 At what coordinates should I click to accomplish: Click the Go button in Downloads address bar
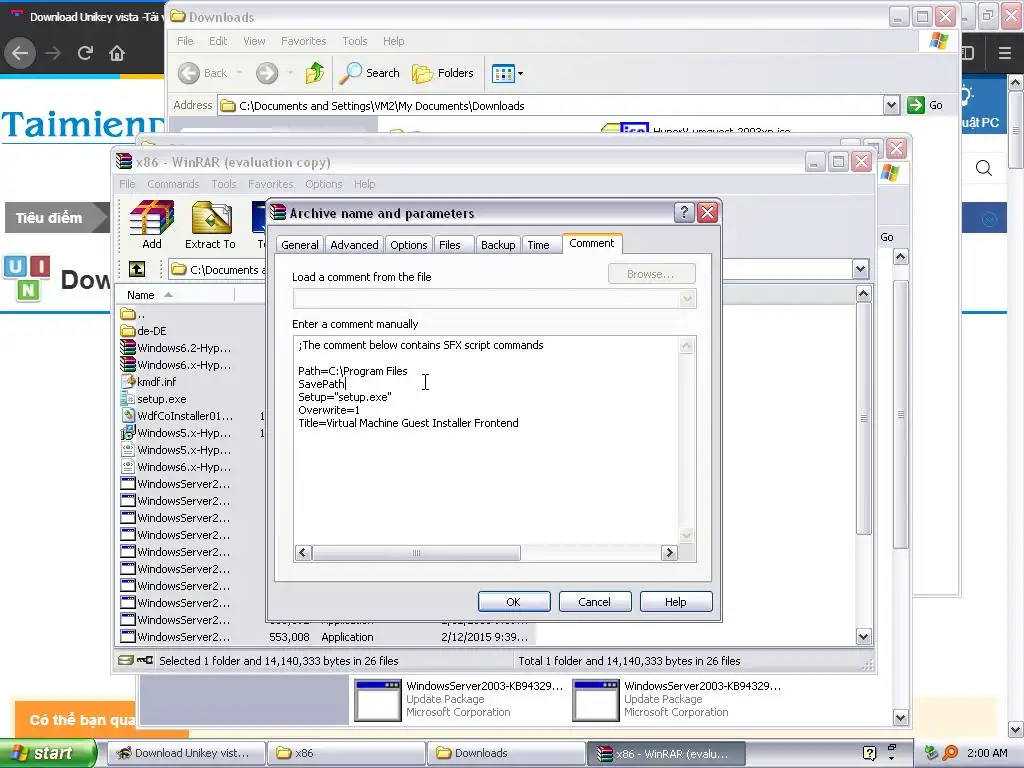point(925,105)
